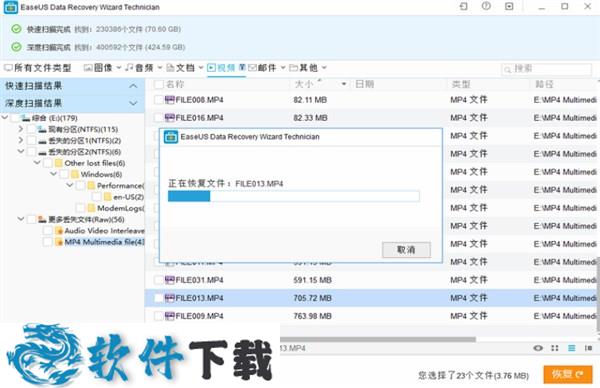Sort the list by the 日期 column header
Viewport: 600px width, 388px height.
point(364,84)
